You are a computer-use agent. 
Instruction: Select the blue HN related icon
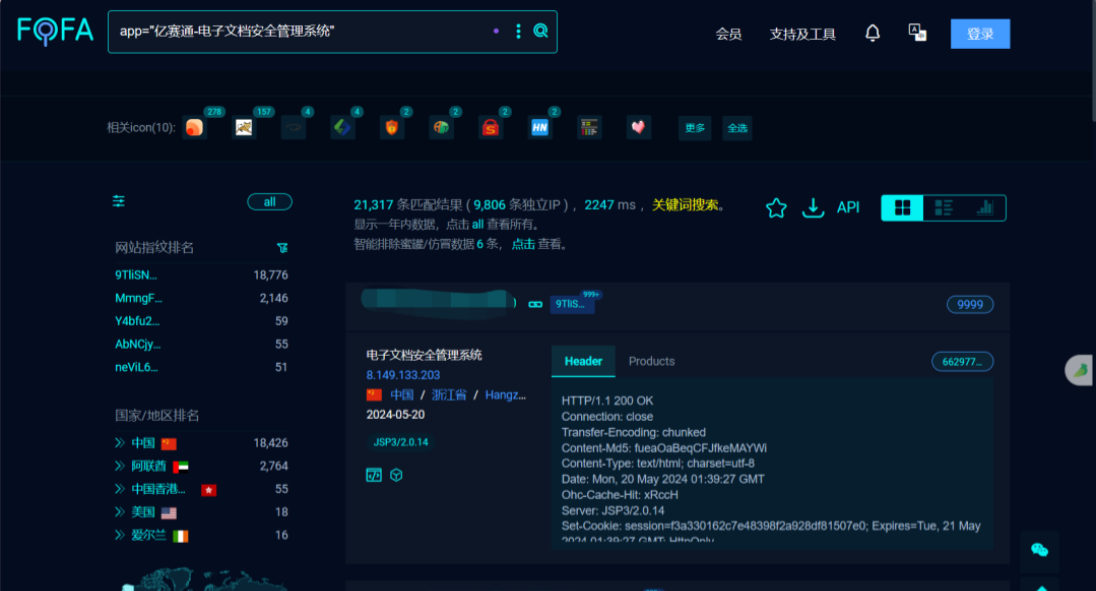(x=540, y=127)
